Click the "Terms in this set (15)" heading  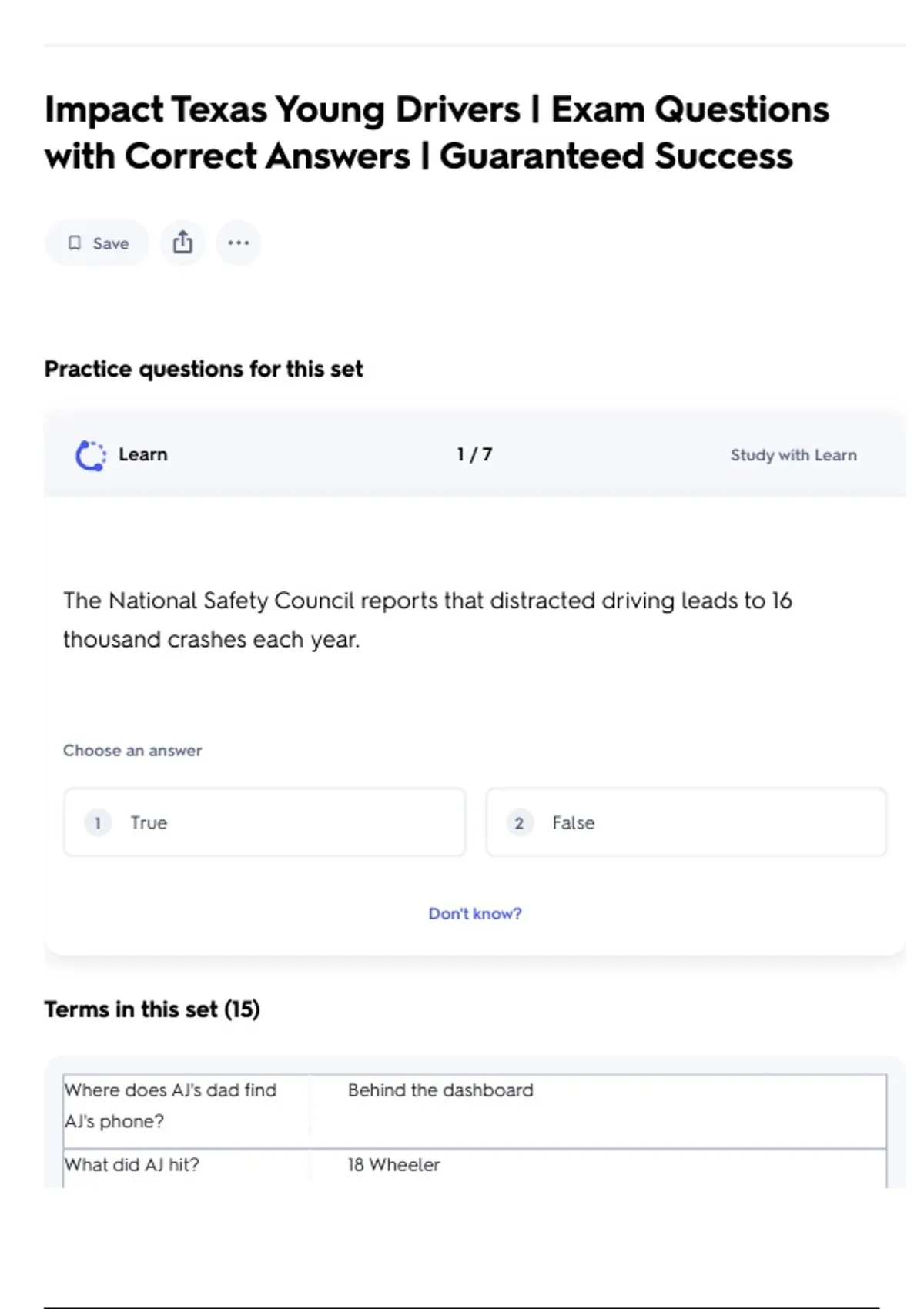[152, 1009]
